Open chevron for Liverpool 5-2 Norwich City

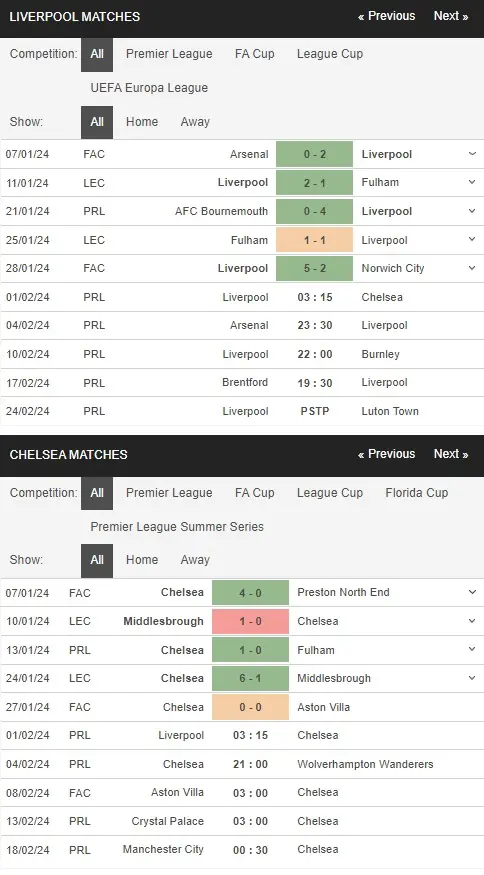pyautogui.click(x=472, y=268)
